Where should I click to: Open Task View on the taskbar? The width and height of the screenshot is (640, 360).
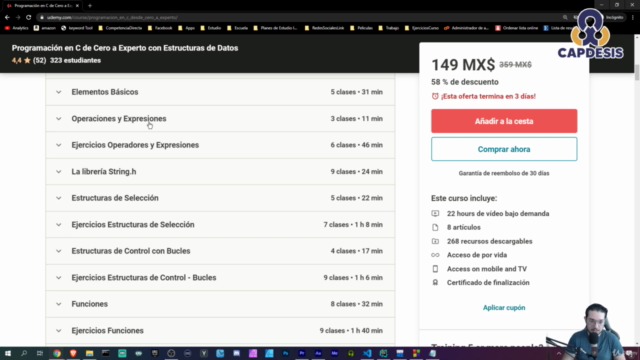coord(40,353)
